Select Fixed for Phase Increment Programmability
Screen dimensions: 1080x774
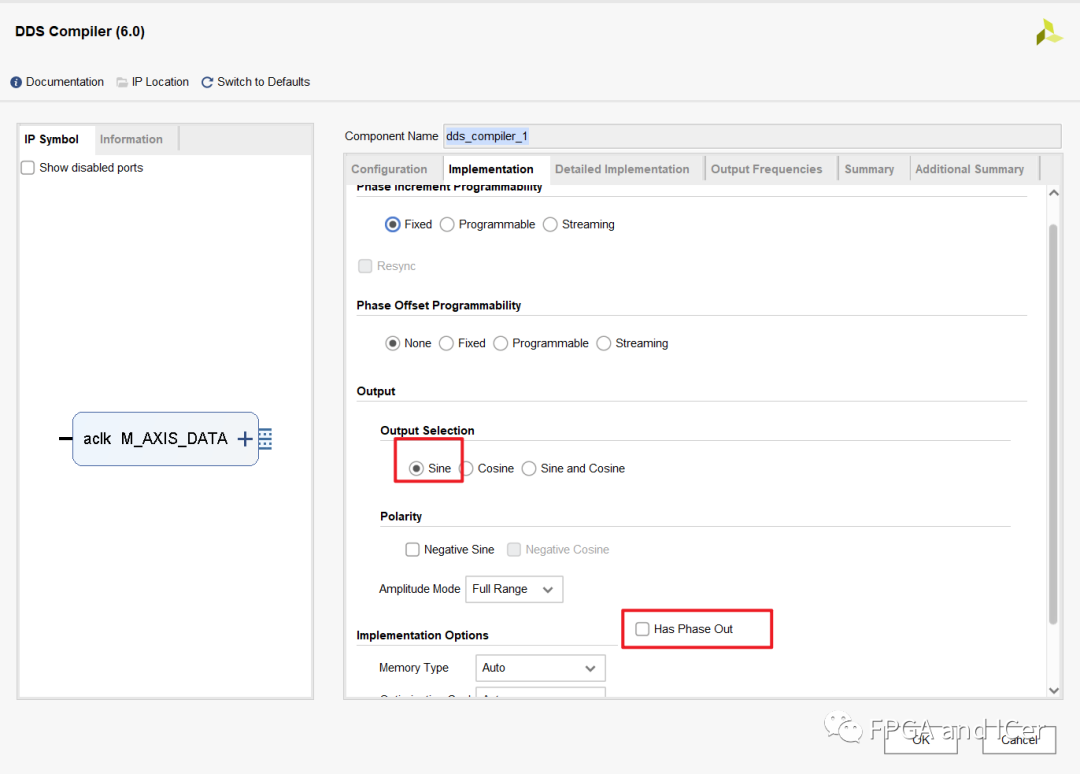coord(393,224)
